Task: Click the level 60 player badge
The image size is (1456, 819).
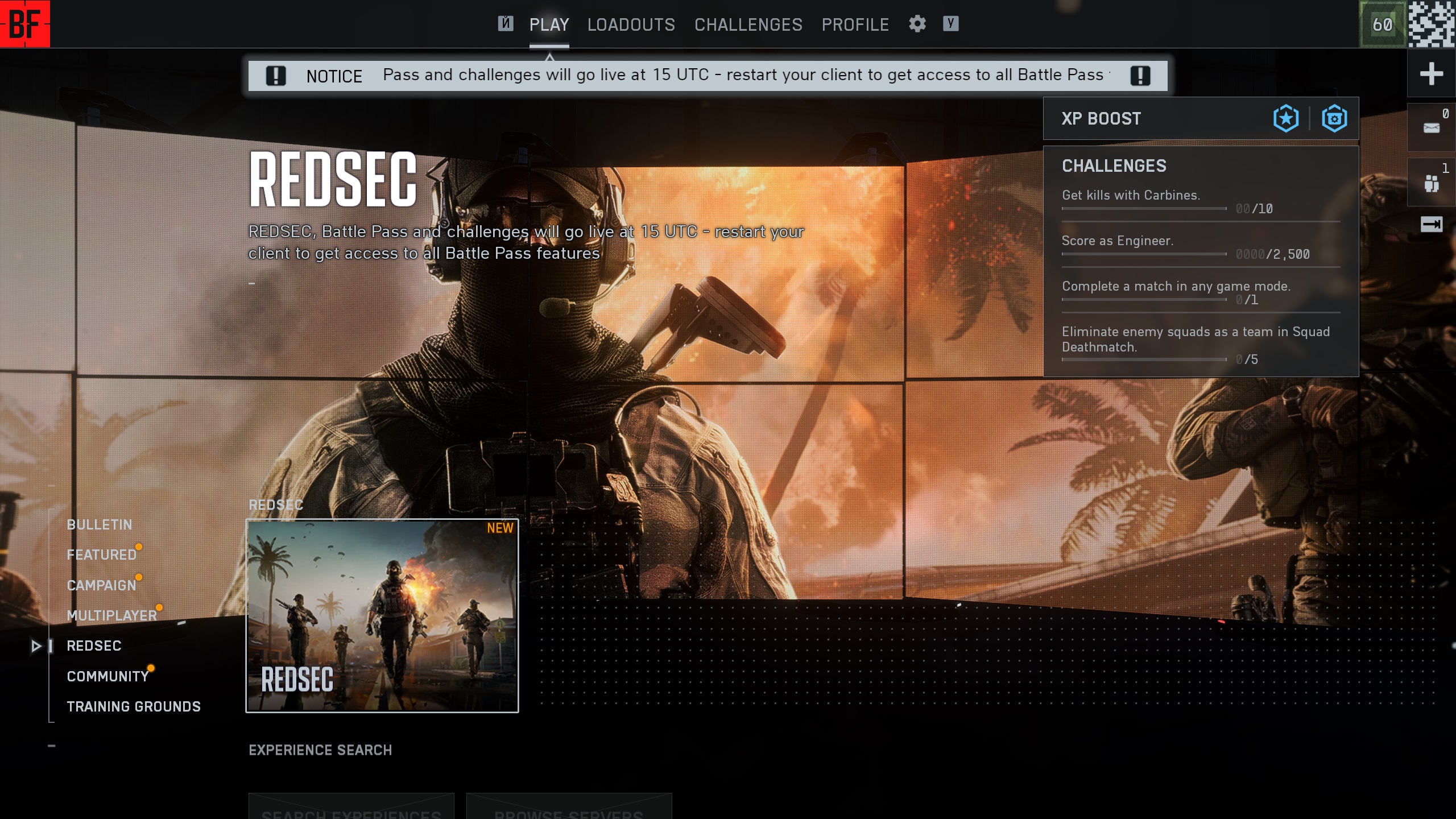Action: 1382,24
